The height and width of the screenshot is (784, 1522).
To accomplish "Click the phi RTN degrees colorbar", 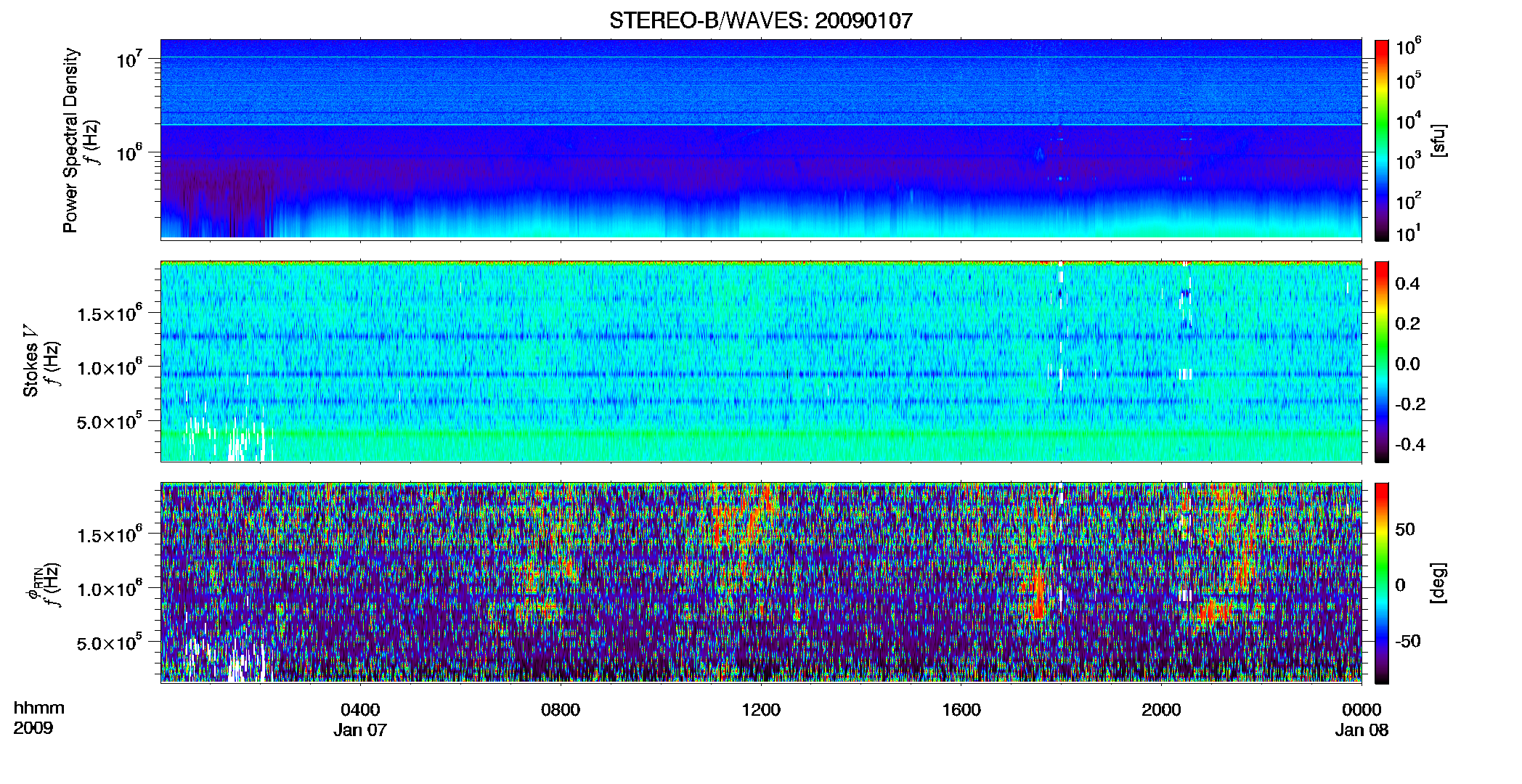I will pyautogui.click(x=1382, y=583).
